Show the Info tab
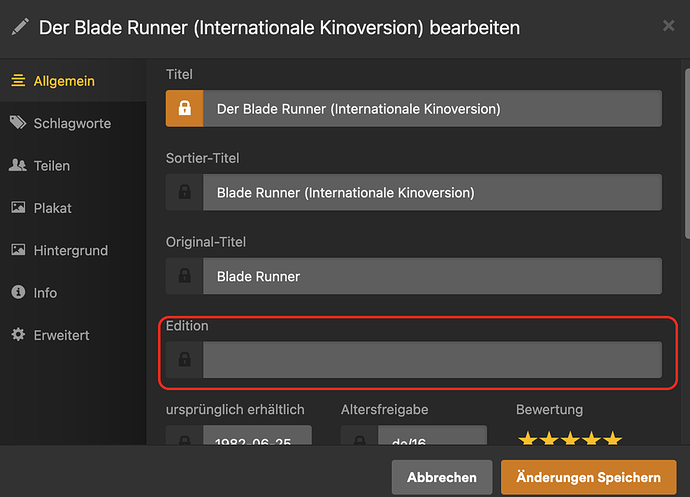 (73, 292)
